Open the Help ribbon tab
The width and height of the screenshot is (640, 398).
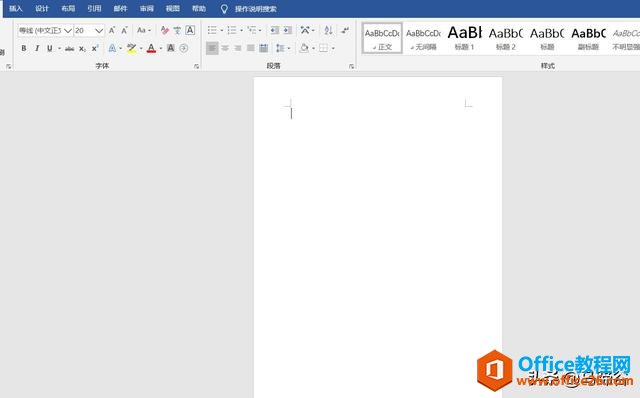click(x=199, y=9)
